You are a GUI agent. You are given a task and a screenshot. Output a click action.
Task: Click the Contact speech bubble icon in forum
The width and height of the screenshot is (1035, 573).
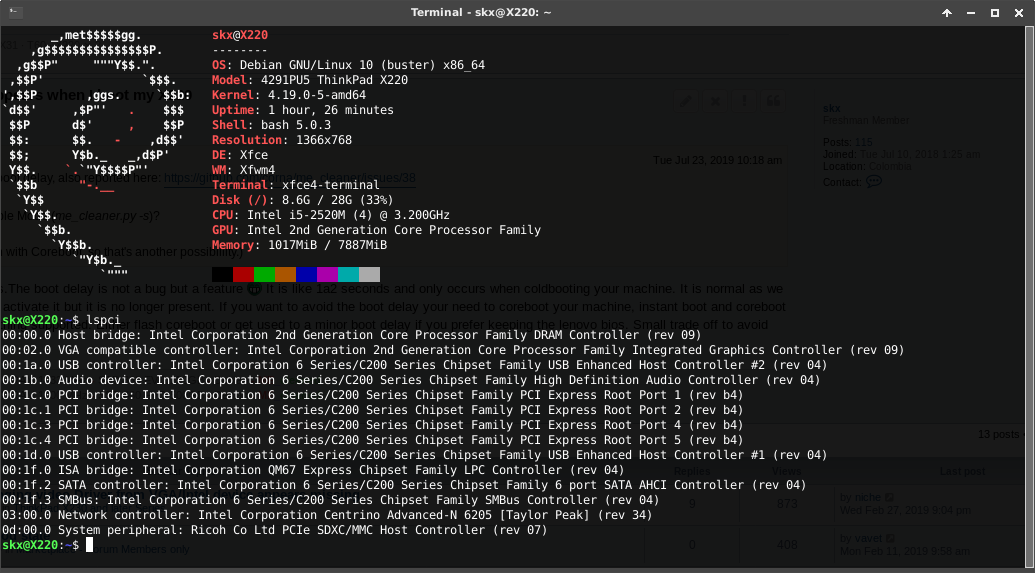pos(874,182)
